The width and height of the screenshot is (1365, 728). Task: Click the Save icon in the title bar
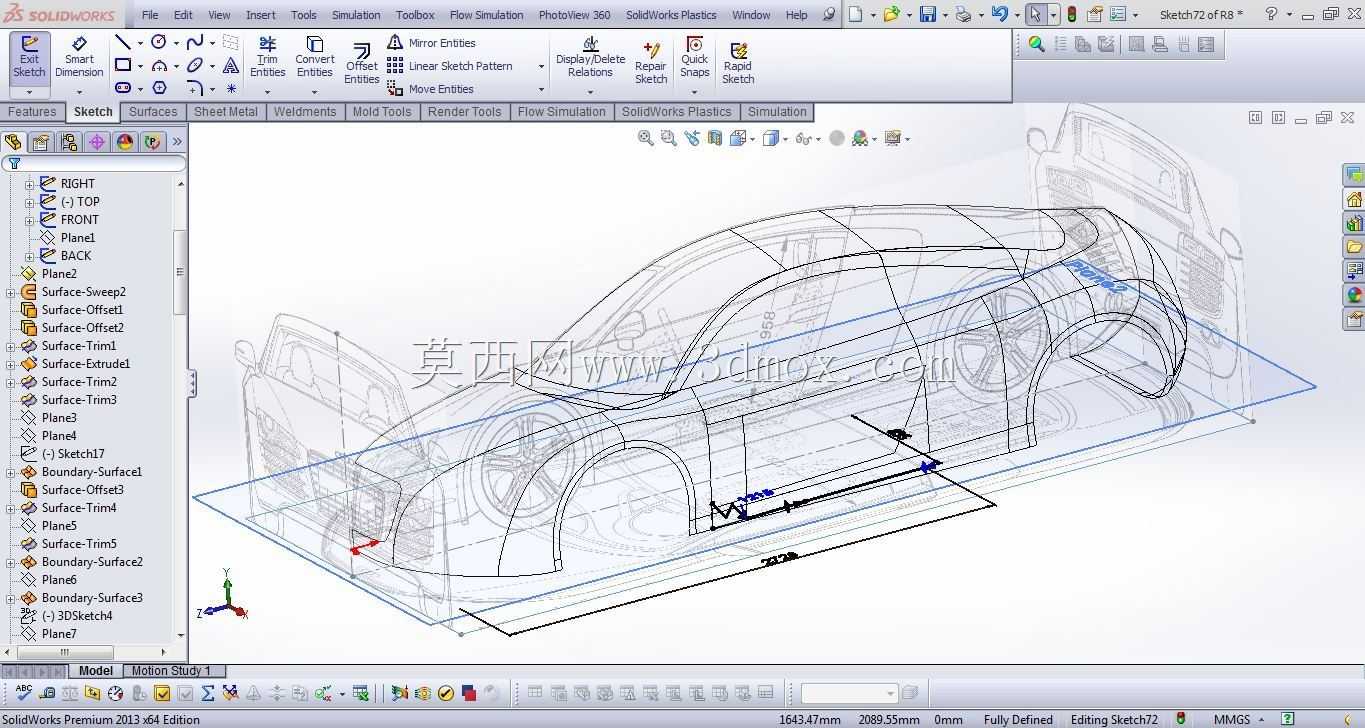coord(928,14)
